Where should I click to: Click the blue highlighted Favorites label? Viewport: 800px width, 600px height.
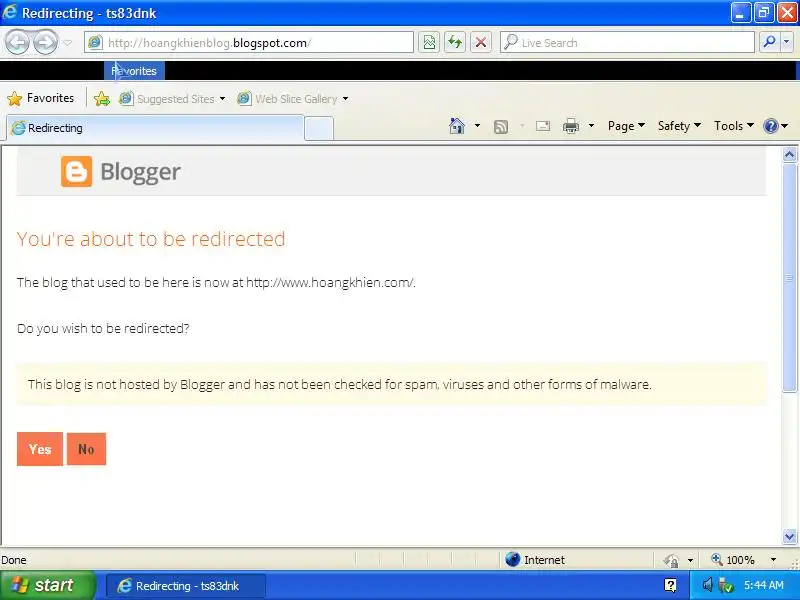[x=134, y=71]
